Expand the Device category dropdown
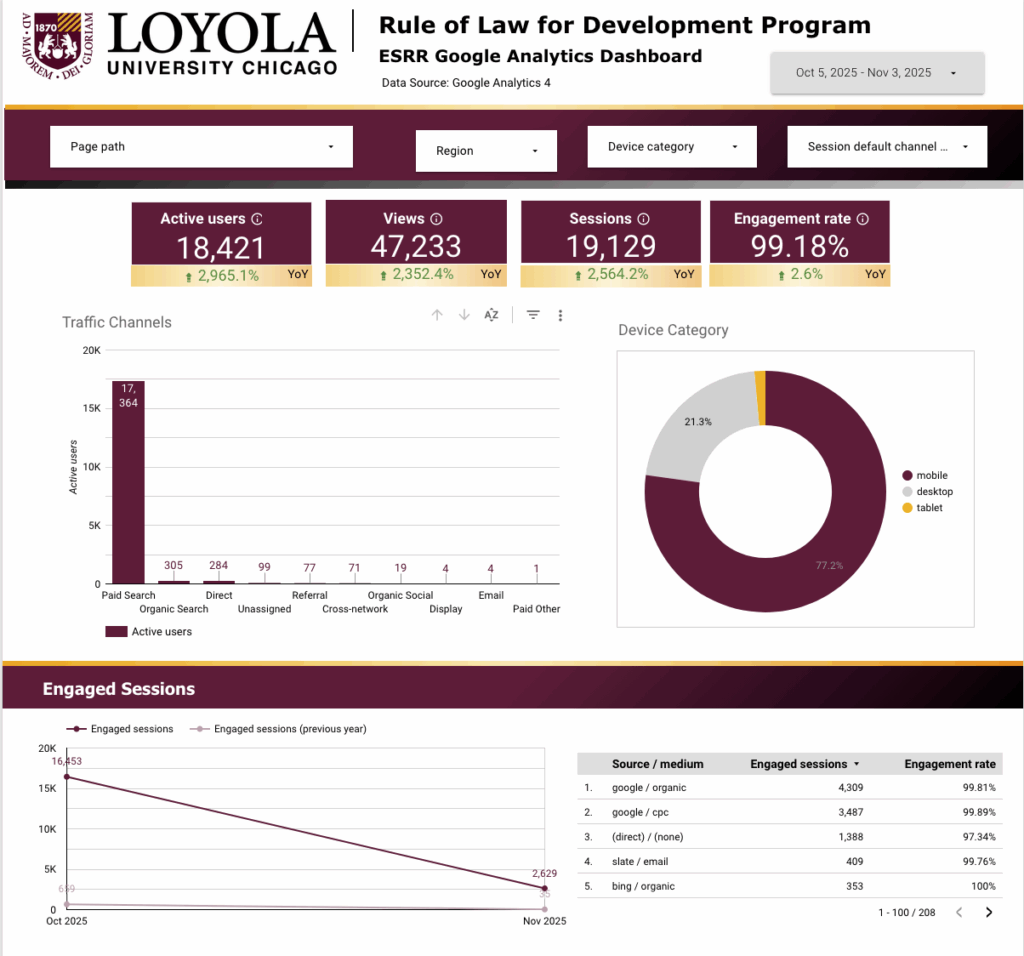 [672, 147]
